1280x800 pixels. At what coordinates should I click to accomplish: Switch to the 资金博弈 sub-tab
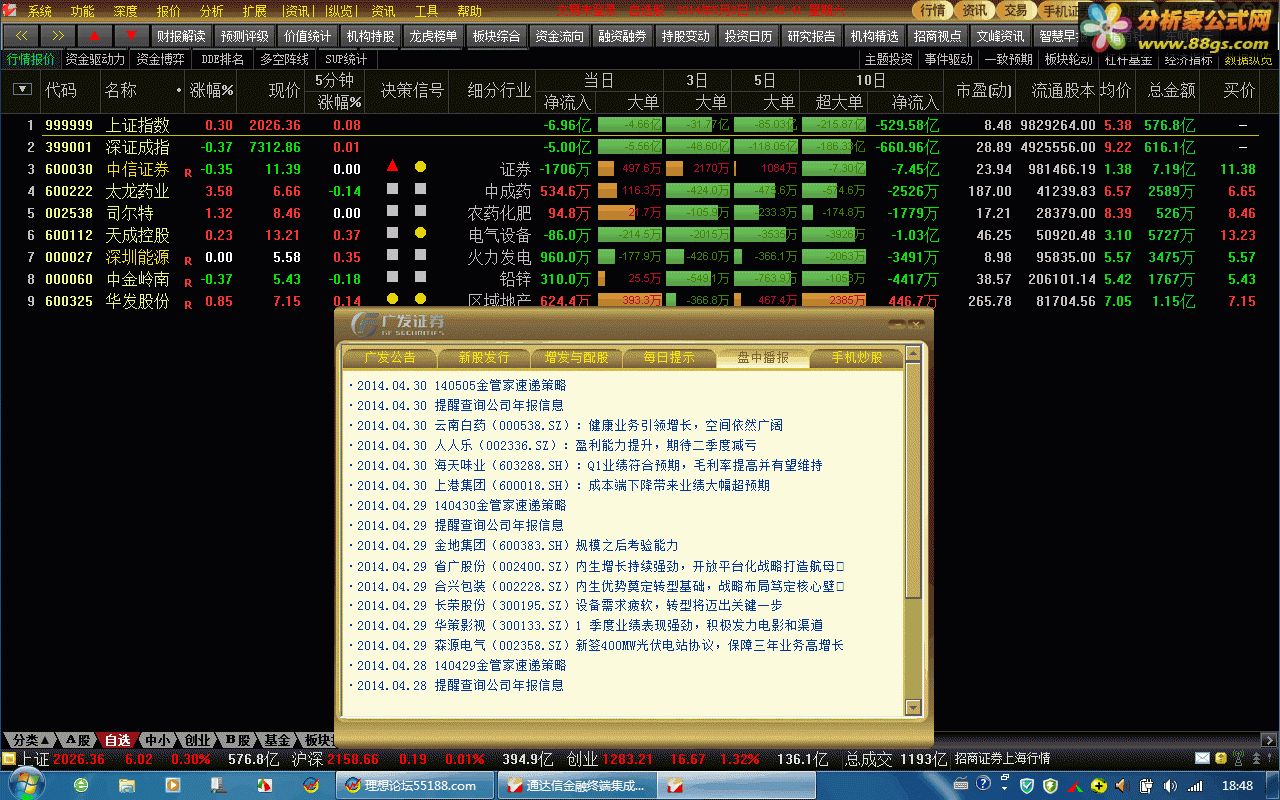pos(160,59)
